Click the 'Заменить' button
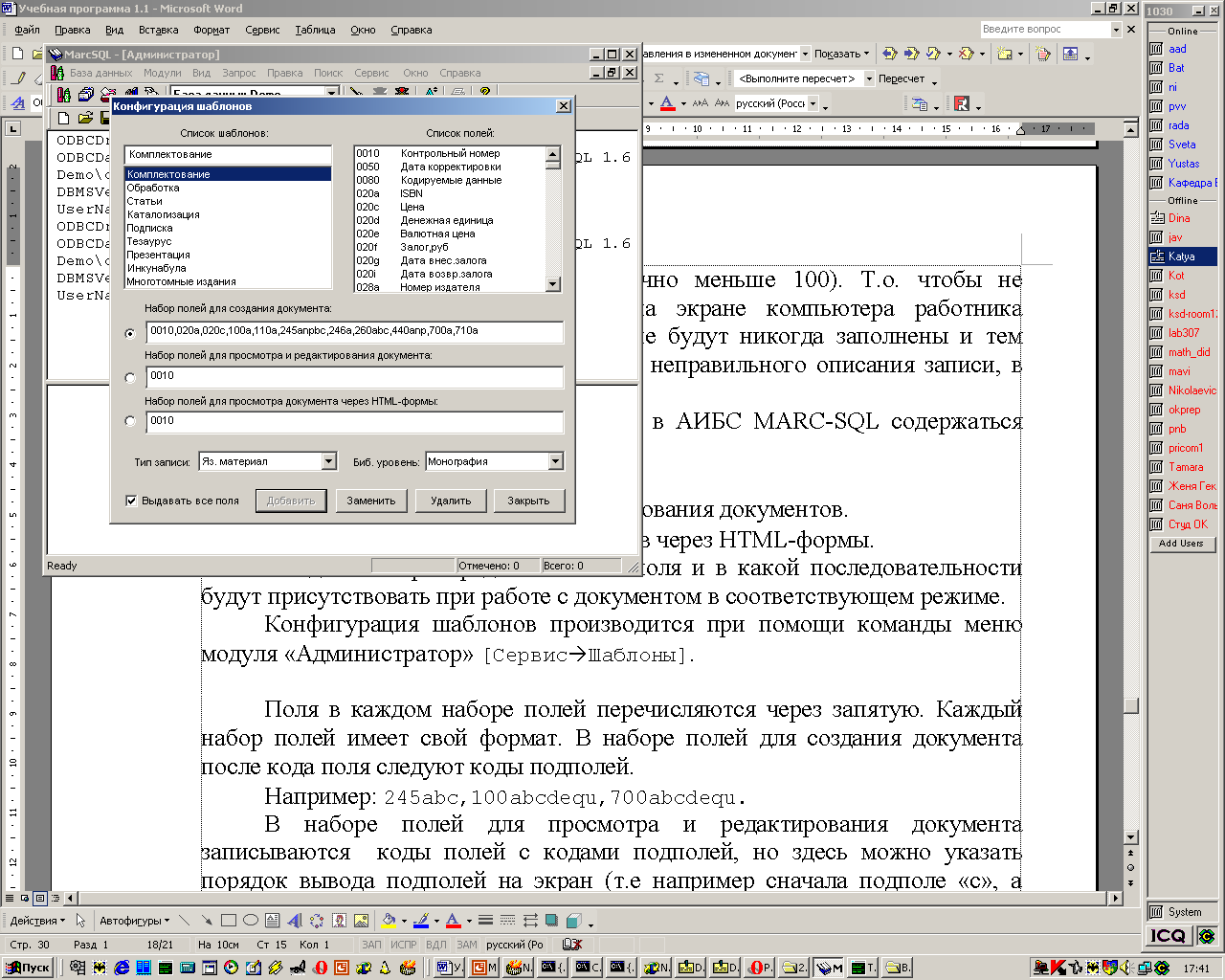Image resolution: width=1225 pixels, height=980 pixels. (x=371, y=501)
